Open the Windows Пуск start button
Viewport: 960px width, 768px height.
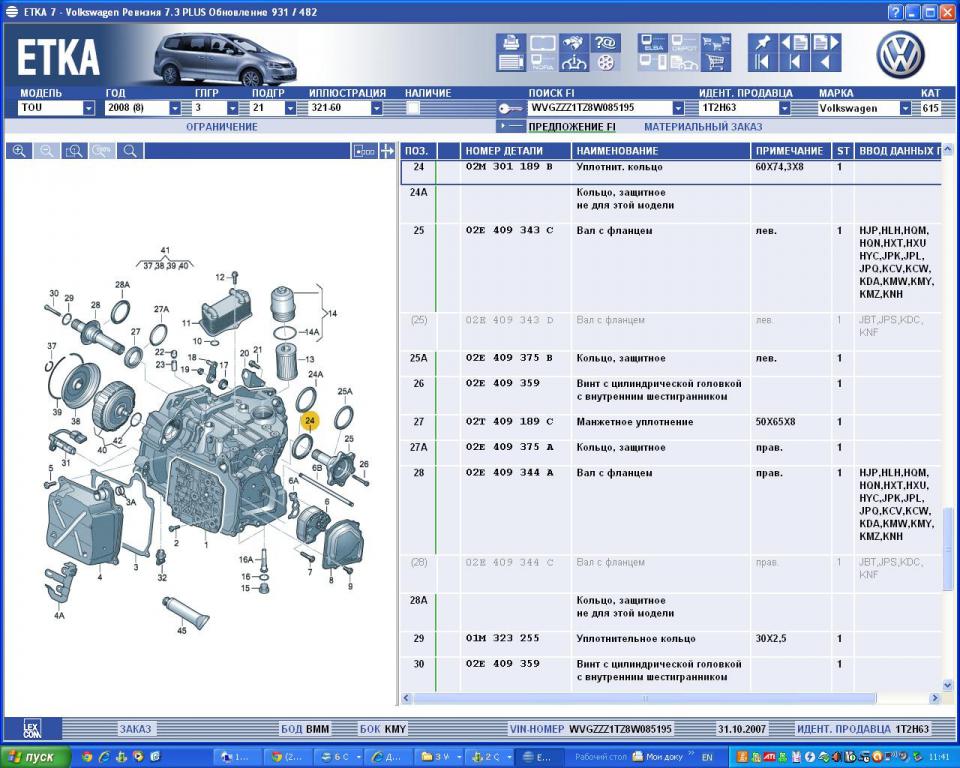click(35, 757)
